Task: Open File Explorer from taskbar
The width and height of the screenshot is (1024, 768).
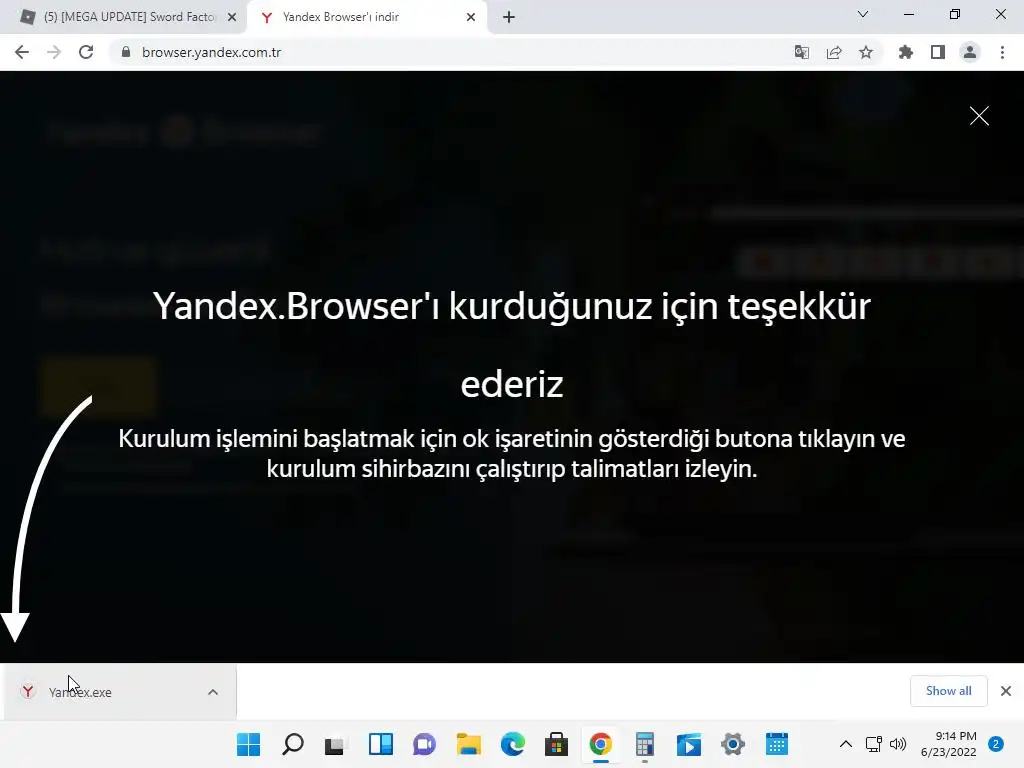Action: pos(468,744)
